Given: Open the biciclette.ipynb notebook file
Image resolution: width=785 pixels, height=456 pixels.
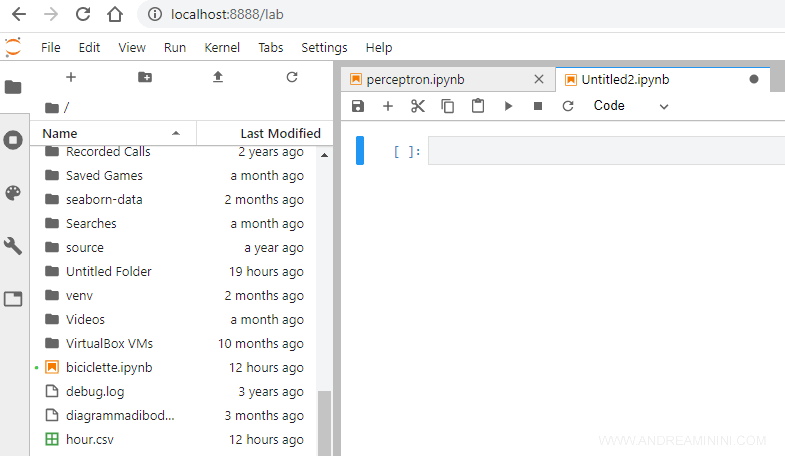Looking at the screenshot, I should coord(109,367).
